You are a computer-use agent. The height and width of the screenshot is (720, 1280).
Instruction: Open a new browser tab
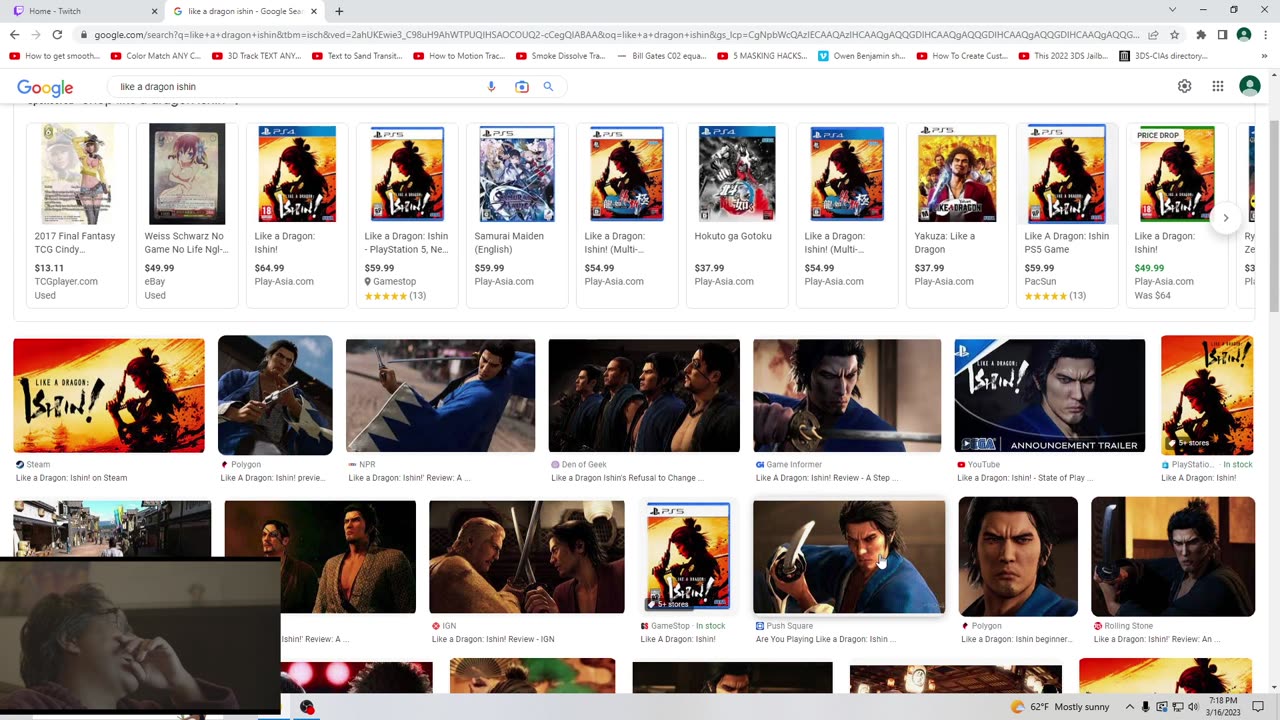[x=339, y=11]
